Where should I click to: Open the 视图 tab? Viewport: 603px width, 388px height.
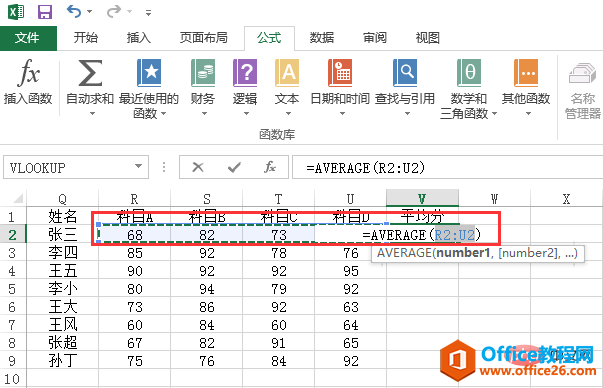point(427,38)
